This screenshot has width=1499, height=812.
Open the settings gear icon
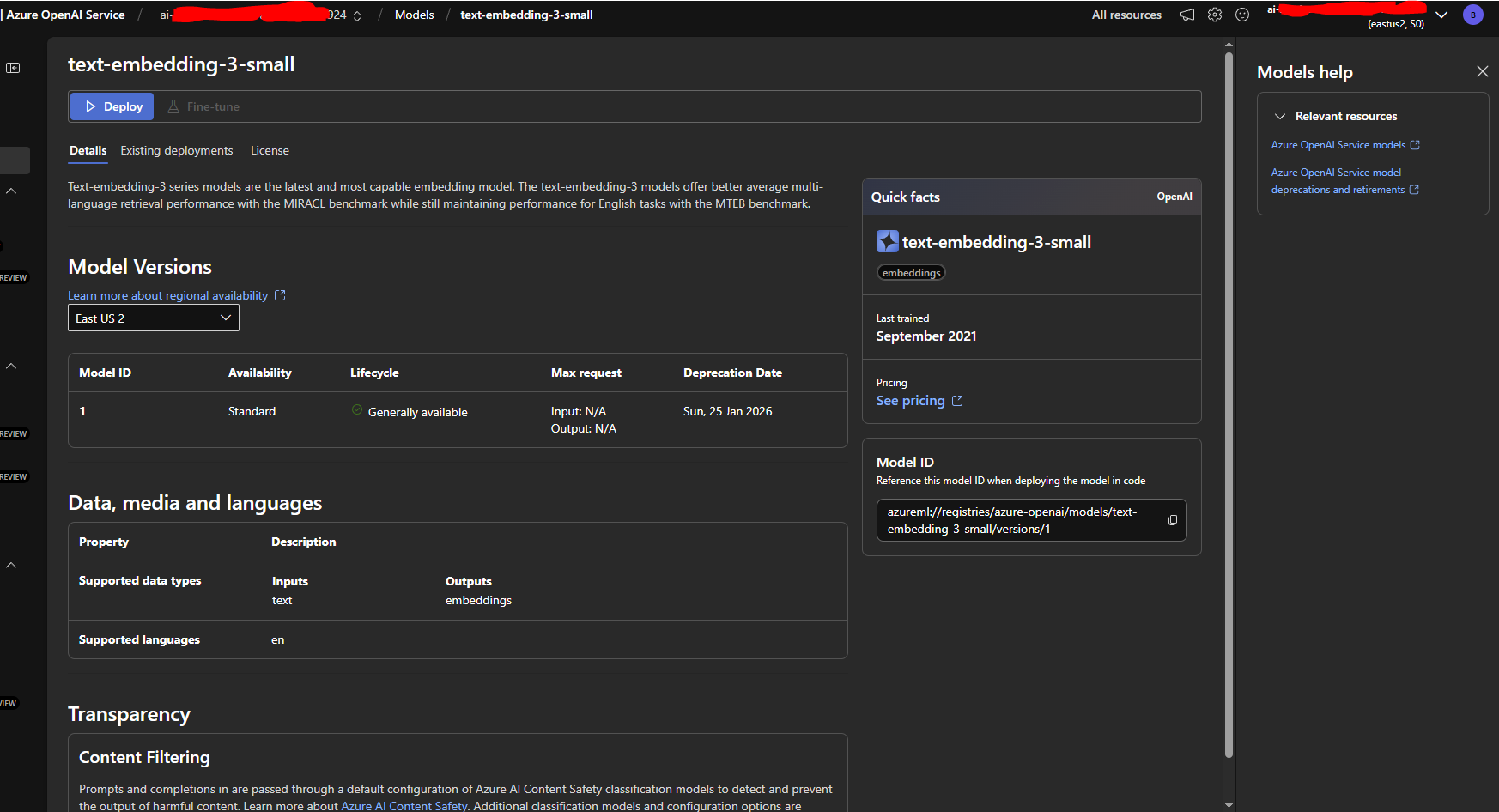point(1215,15)
